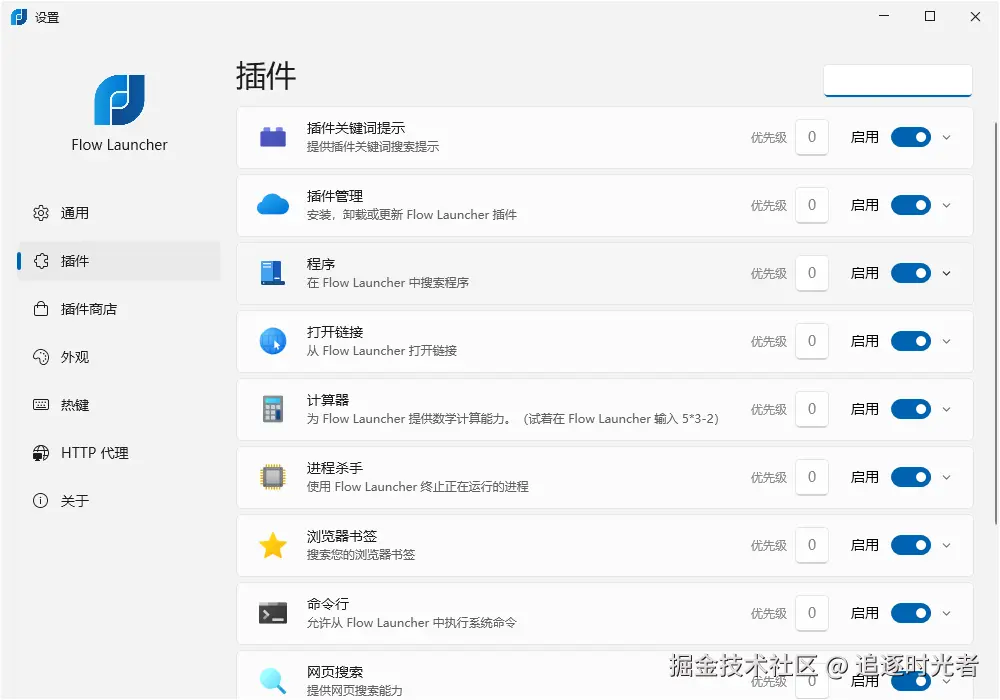Click the plugin list vertical scrollbar

996,323
